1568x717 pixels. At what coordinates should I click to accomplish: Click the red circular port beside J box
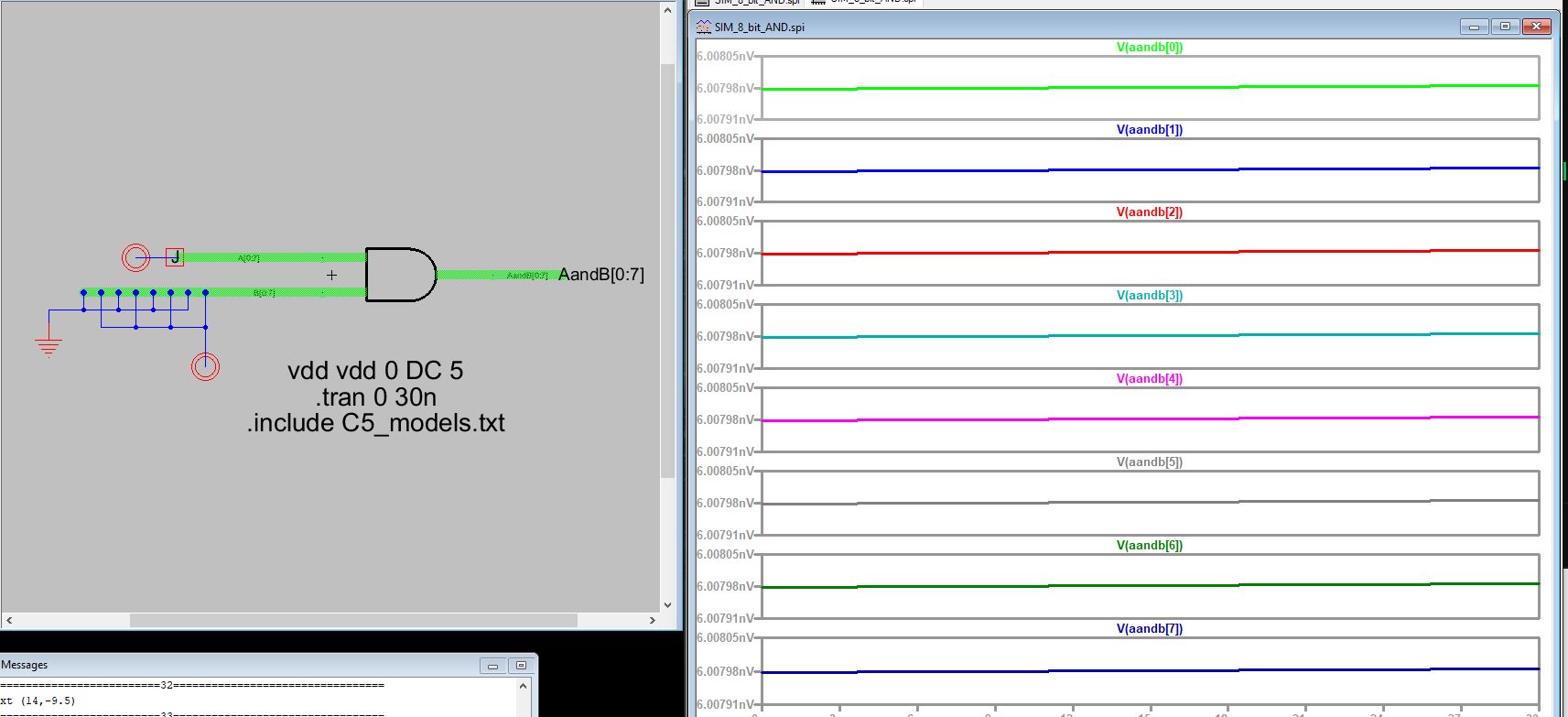(135, 257)
